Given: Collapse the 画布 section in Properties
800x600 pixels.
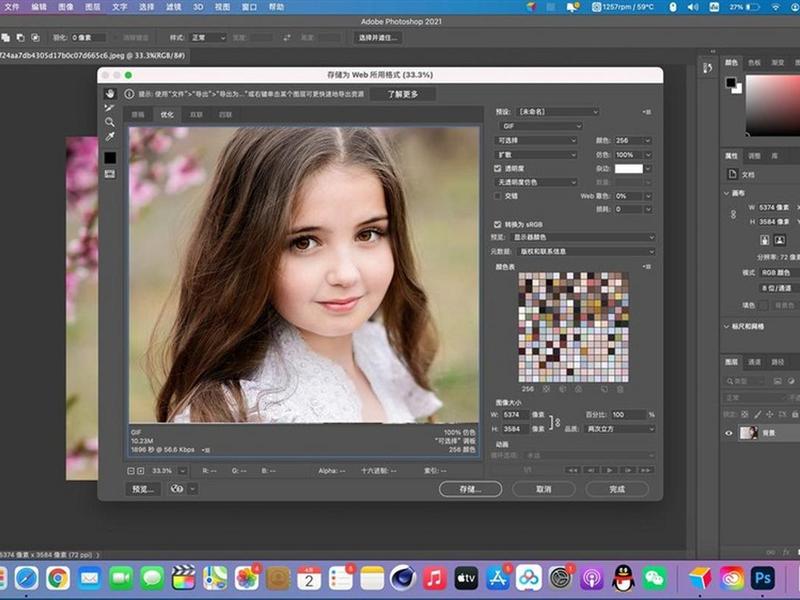Looking at the screenshot, I should point(727,193).
